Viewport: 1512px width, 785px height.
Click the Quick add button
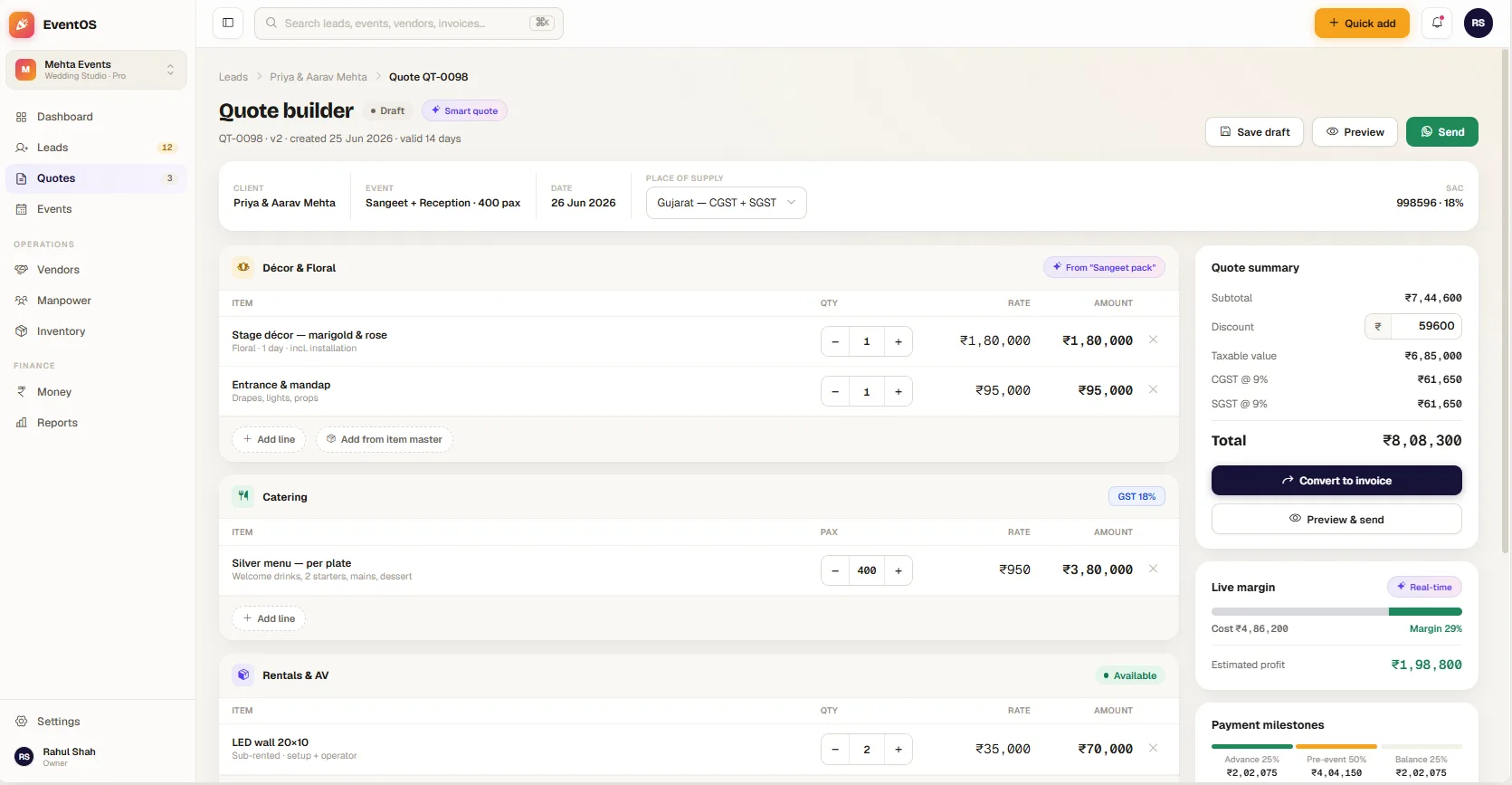1362,24
